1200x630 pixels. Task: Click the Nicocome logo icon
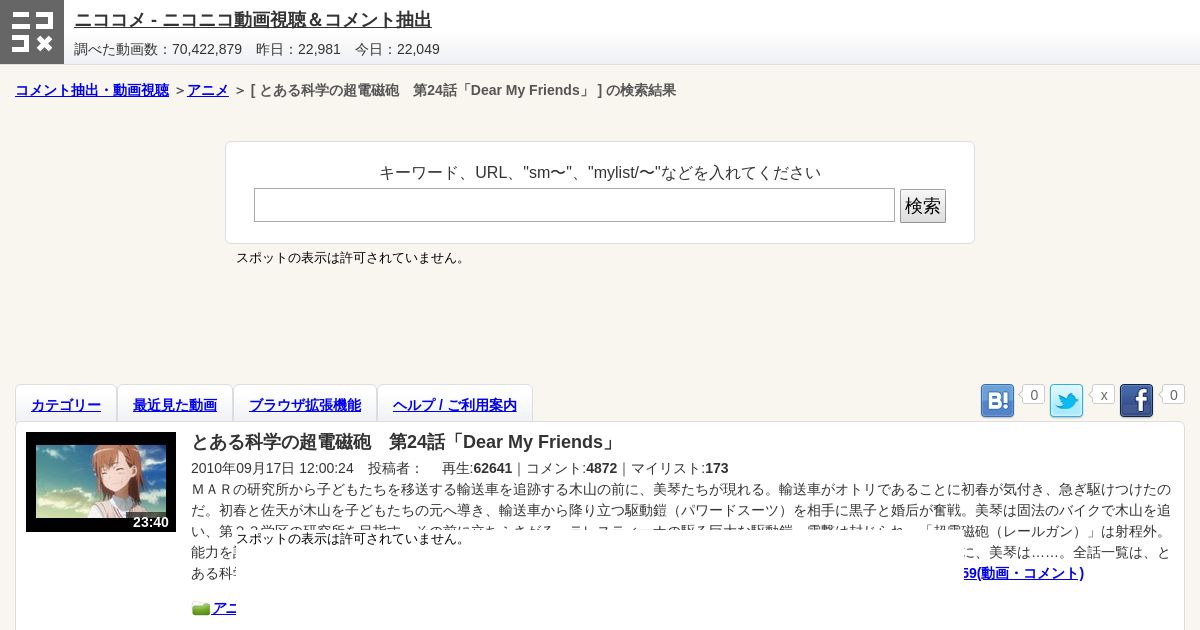coord(32,32)
